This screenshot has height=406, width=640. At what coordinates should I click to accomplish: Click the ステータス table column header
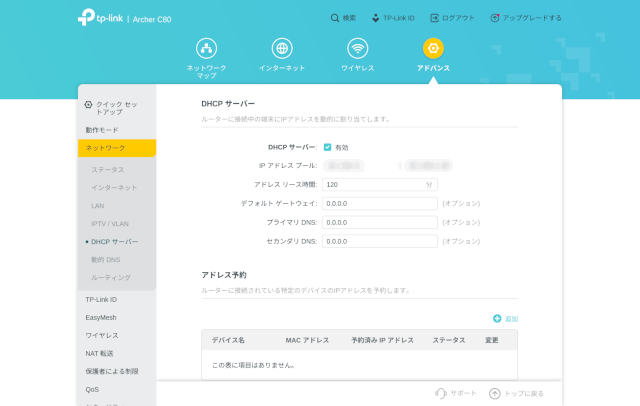coord(449,340)
